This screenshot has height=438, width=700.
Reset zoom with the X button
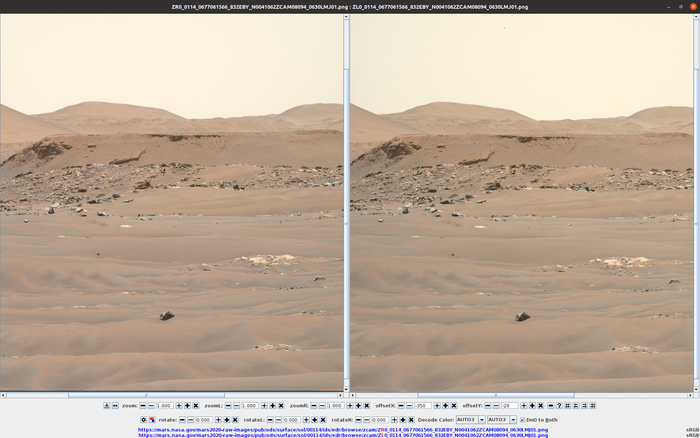tap(195, 406)
